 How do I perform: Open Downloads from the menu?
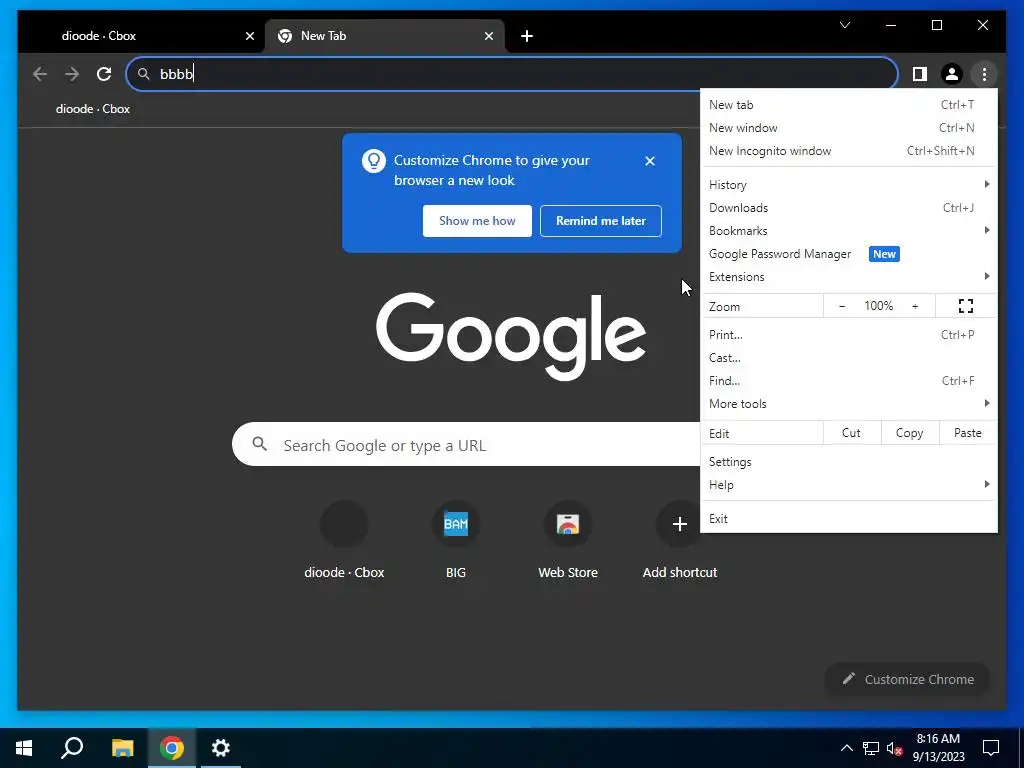[848, 208]
